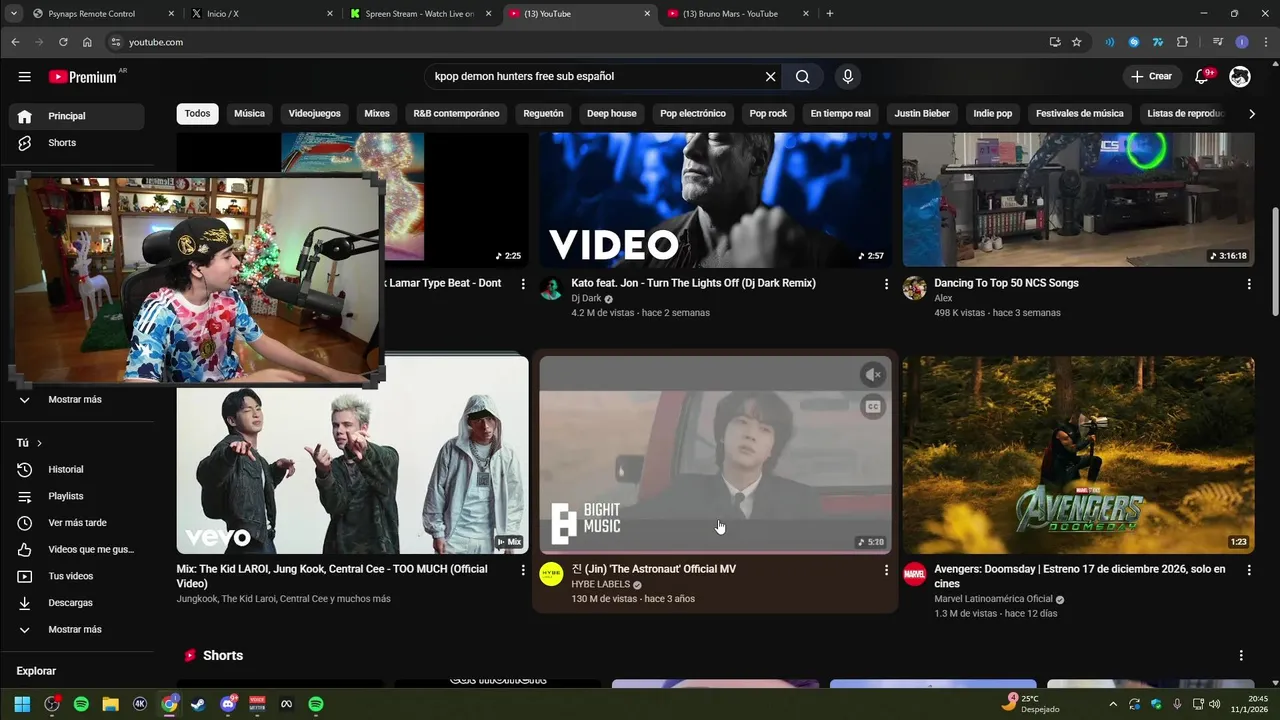The width and height of the screenshot is (1280, 720).
Task: Play the Dancing To Top 50 NCS thumbnail
Action: pos(1079,199)
